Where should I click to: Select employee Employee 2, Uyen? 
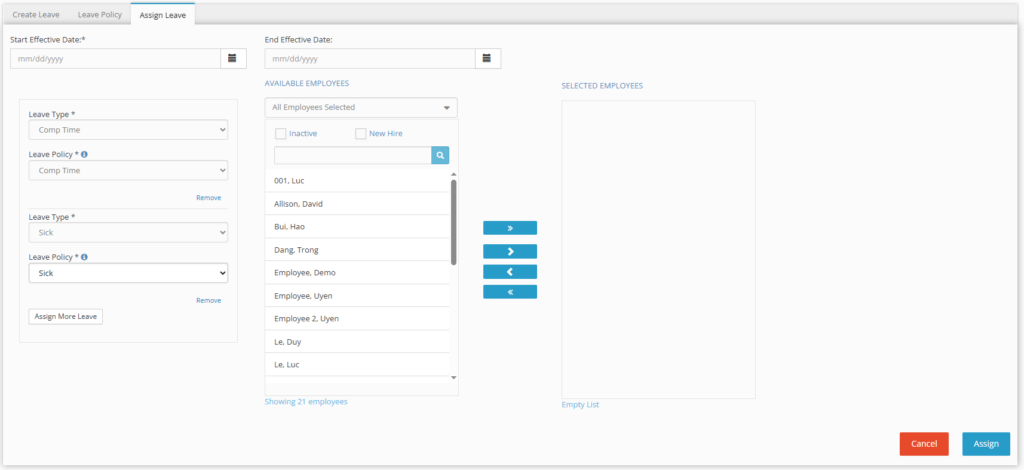(x=357, y=319)
